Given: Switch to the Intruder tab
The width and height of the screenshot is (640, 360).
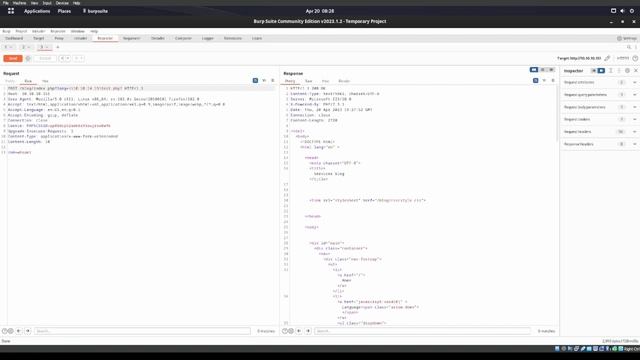Looking at the screenshot, I should coord(80,38).
